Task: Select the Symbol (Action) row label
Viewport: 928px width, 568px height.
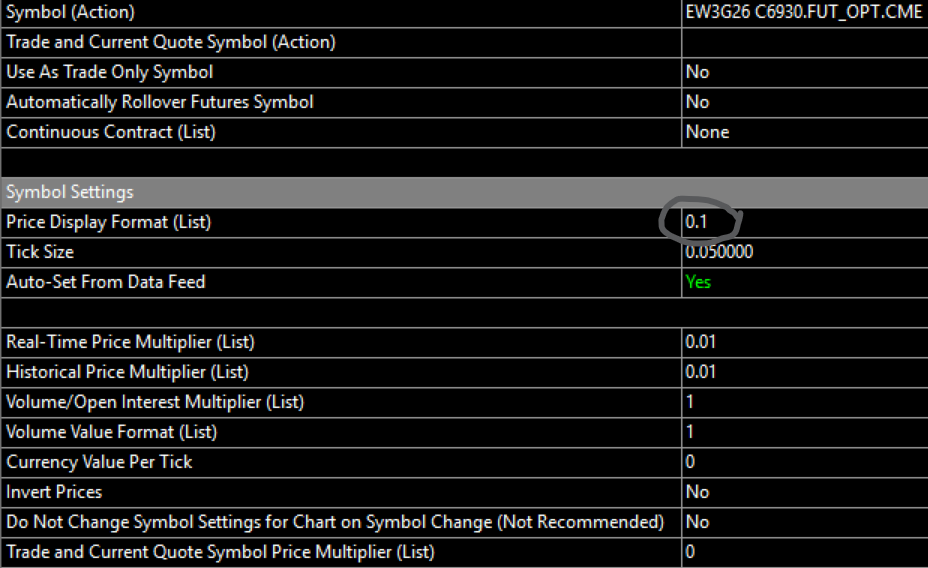Action: 70,13
